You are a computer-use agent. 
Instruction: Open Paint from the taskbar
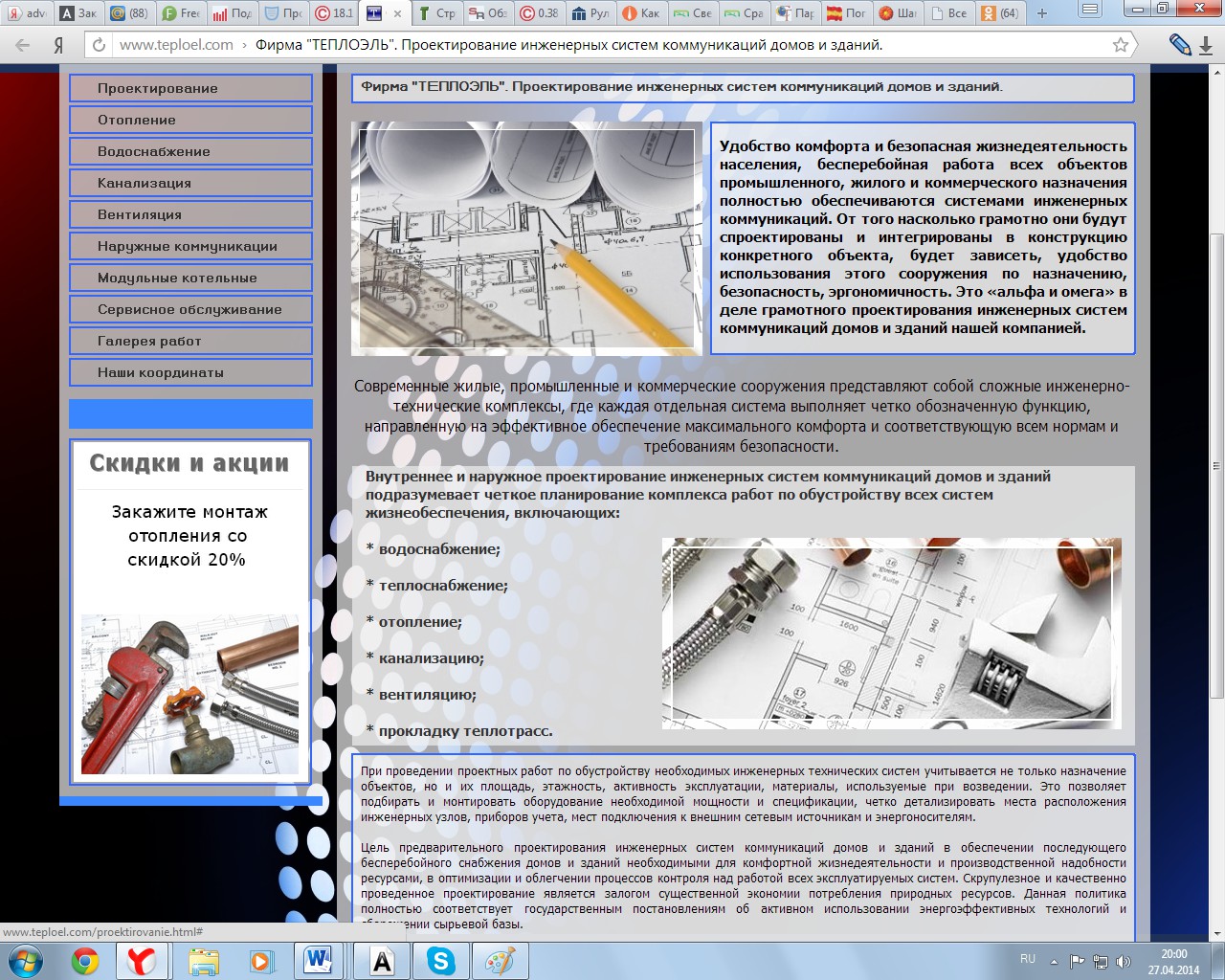tap(500, 961)
